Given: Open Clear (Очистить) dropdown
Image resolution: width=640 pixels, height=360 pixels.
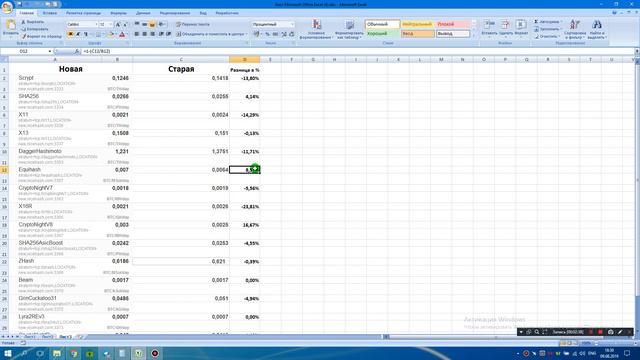Looking at the screenshot, I should coord(560,36).
